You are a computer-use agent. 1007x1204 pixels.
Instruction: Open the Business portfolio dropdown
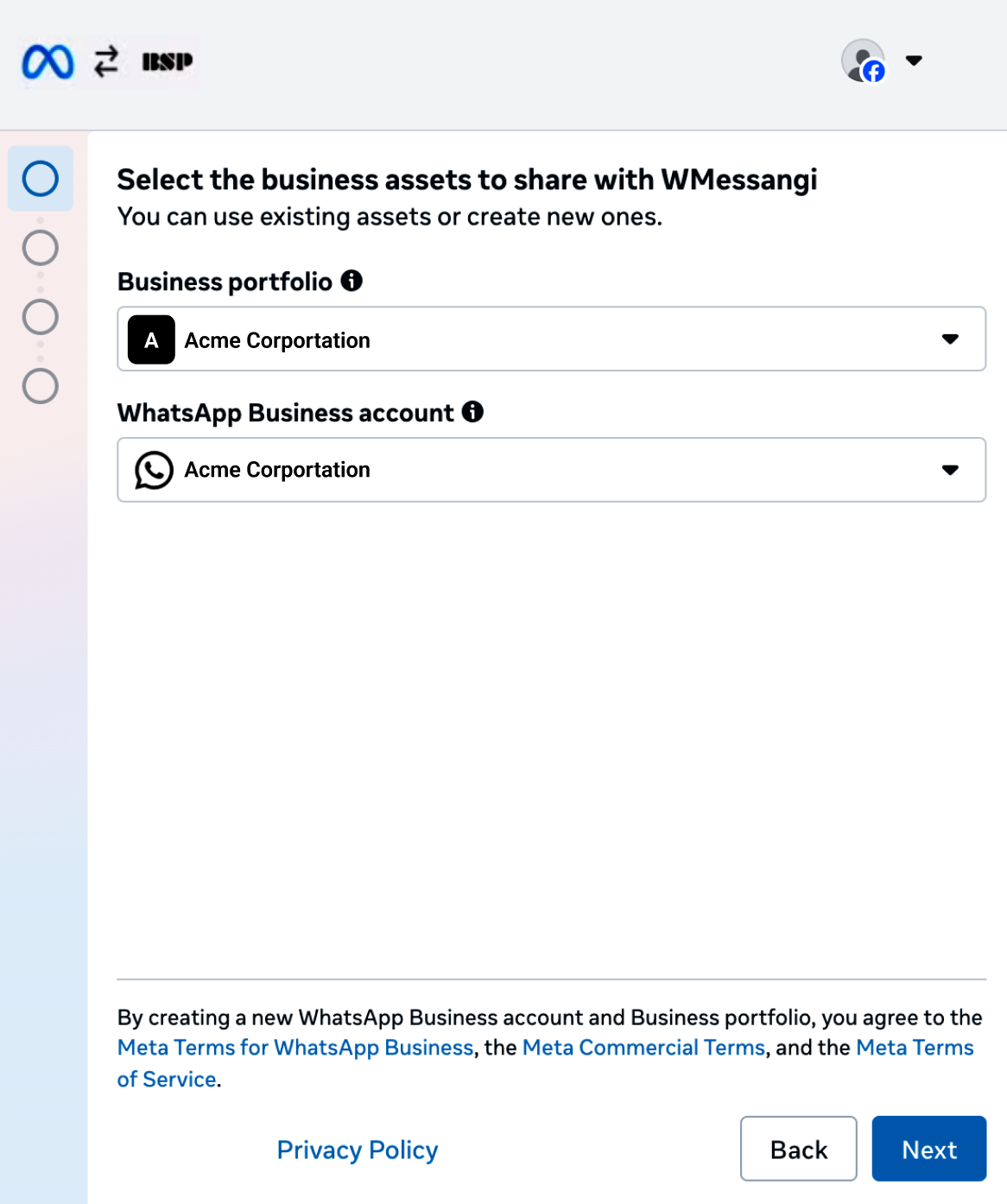552,339
